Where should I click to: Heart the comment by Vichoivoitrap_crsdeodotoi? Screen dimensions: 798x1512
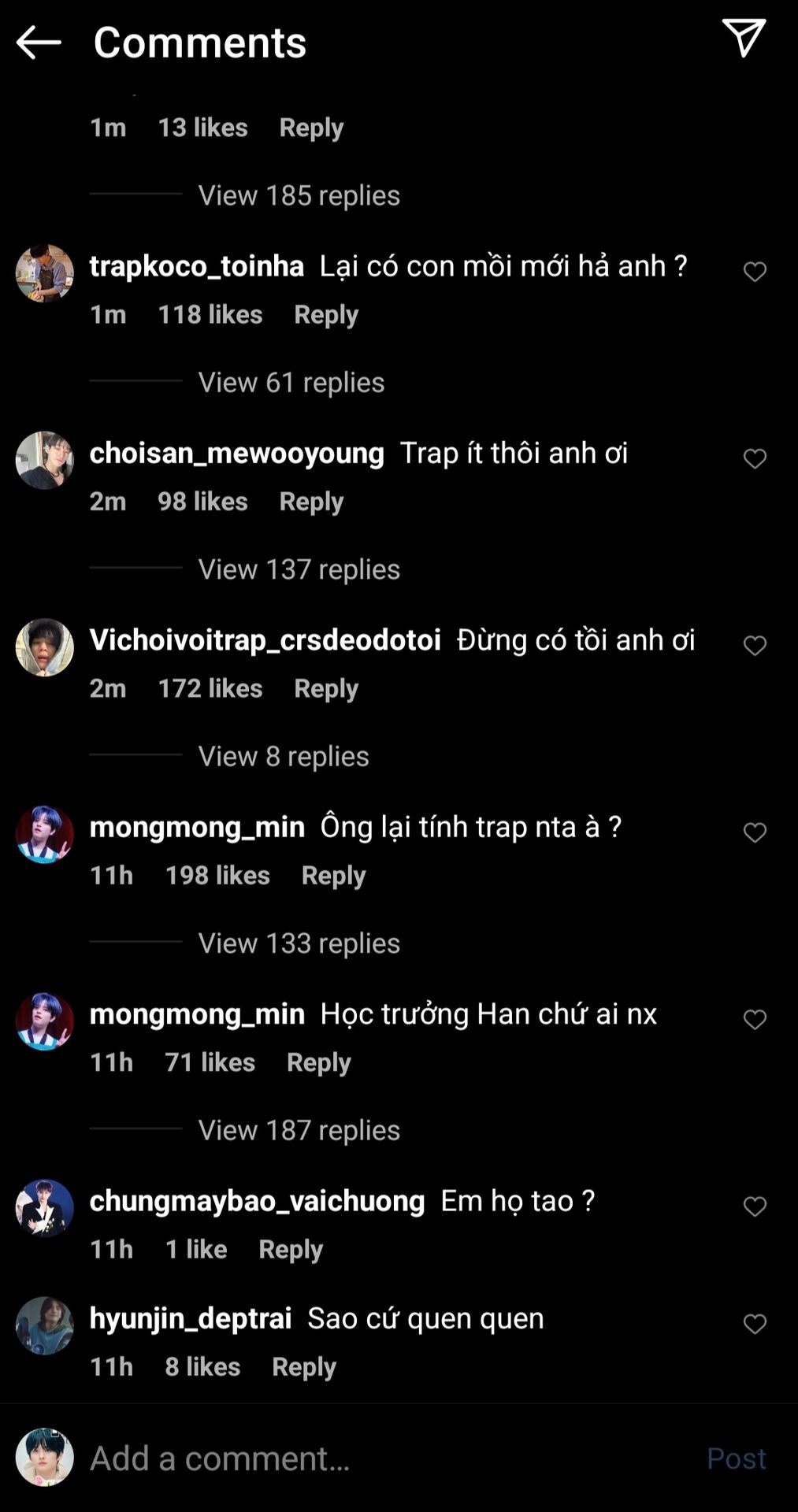(755, 646)
